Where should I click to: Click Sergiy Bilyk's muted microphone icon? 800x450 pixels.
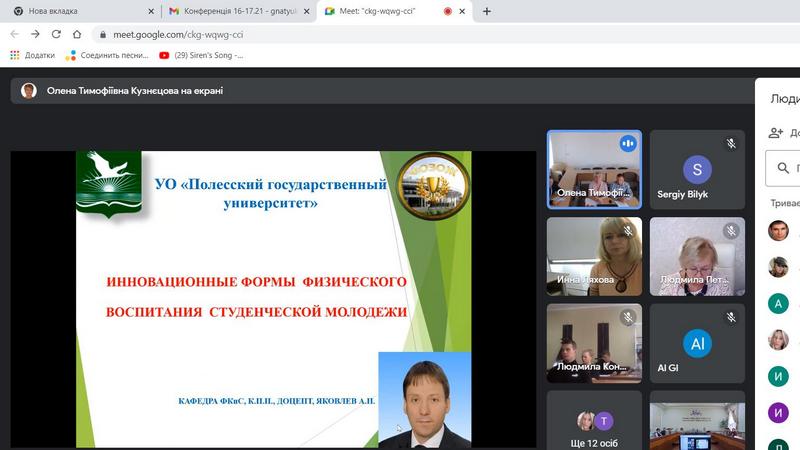[x=731, y=144]
